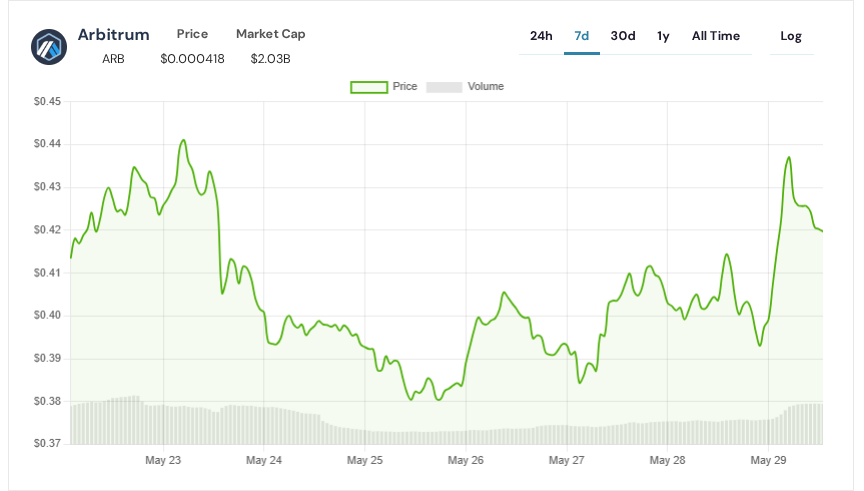The image size is (864, 491).
Task: Click the May 23 x-axis label
Action: [163, 460]
